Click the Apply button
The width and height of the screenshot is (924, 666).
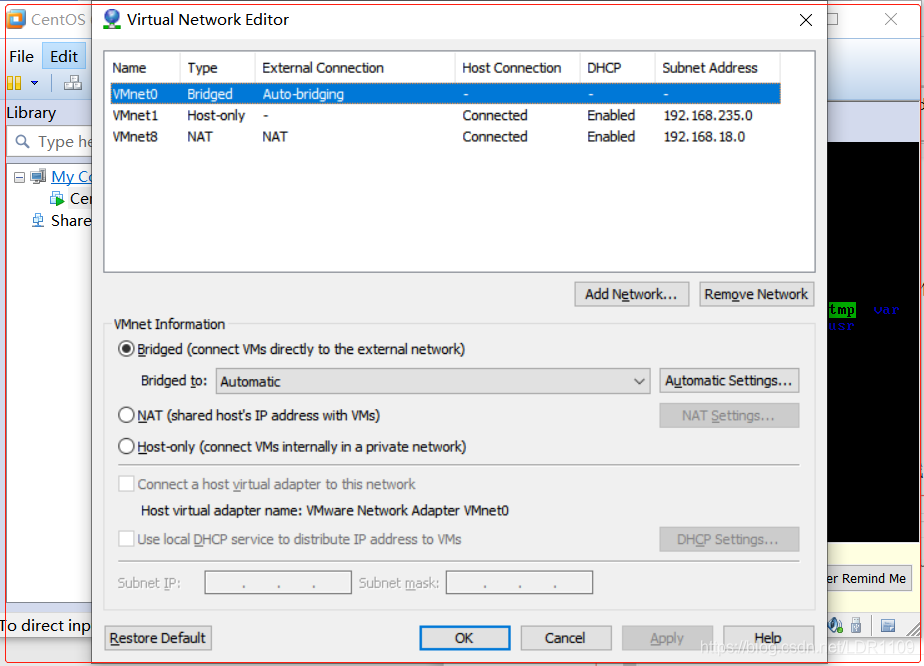(667, 638)
